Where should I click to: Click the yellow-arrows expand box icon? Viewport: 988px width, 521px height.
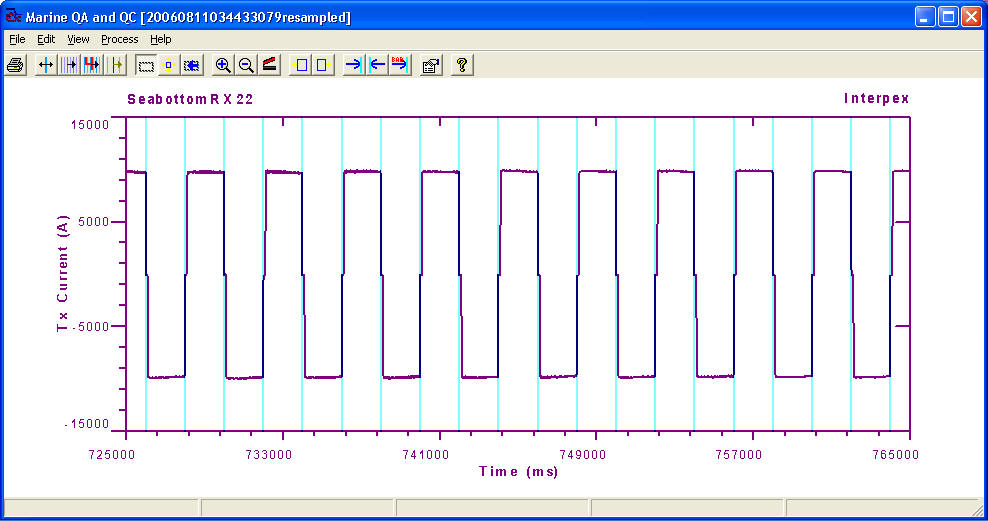click(x=169, y=65)
